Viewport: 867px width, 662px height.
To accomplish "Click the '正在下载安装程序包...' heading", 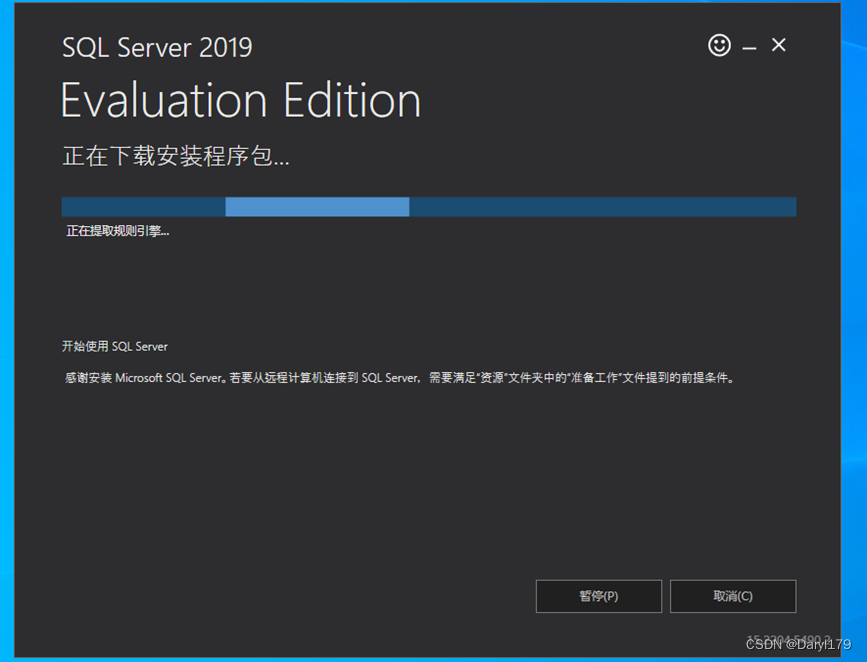I will (x=176, y=155).
